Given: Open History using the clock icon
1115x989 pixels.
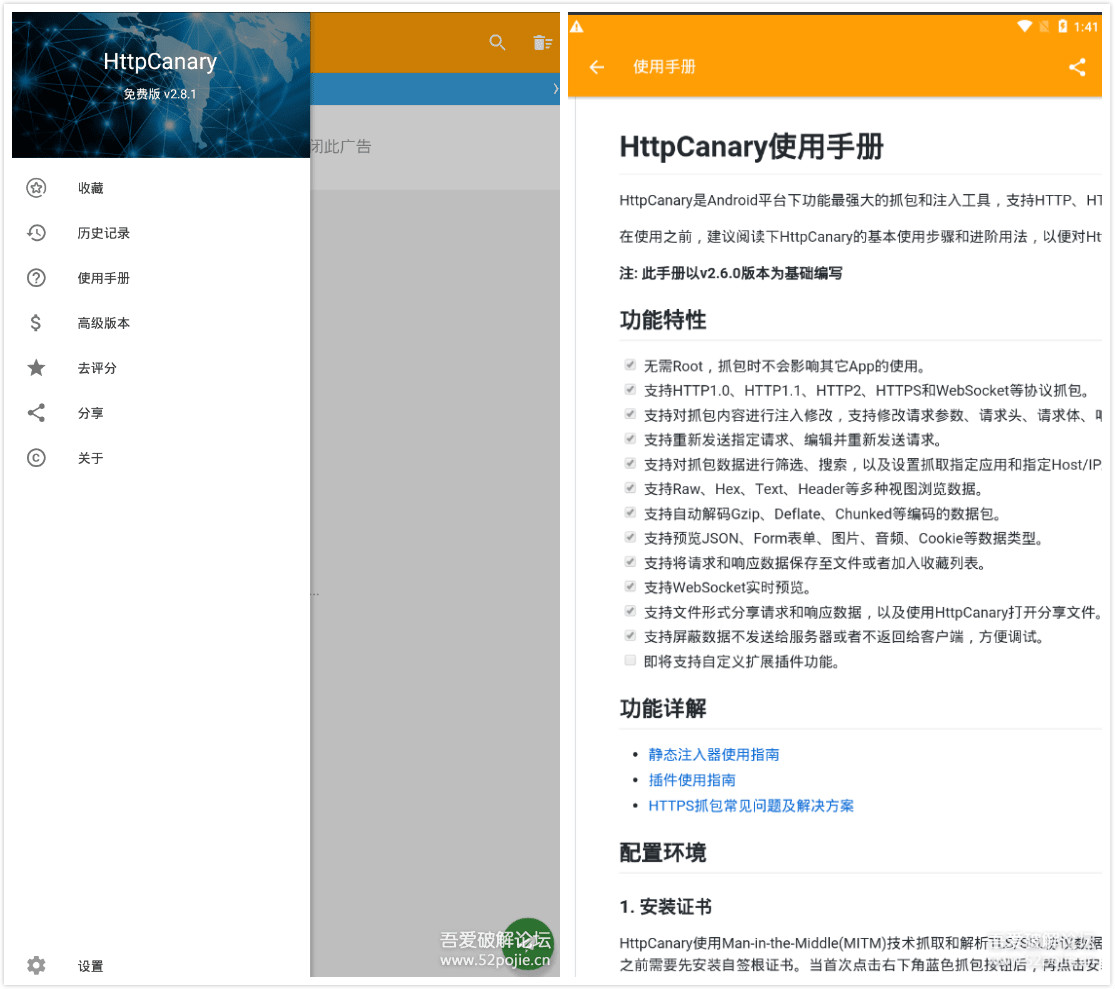Looking at the screenshot, I should tap(36, 233).
